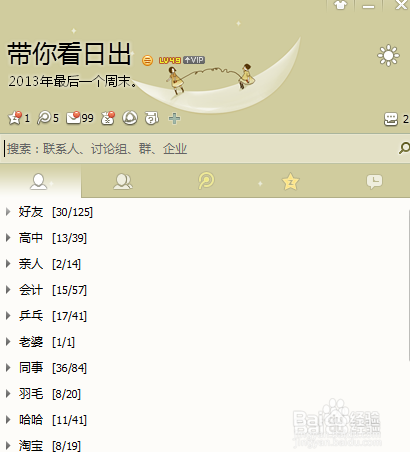Switch to the groups two-person tab
Screen dimensions: 410x452
[123, 182]
